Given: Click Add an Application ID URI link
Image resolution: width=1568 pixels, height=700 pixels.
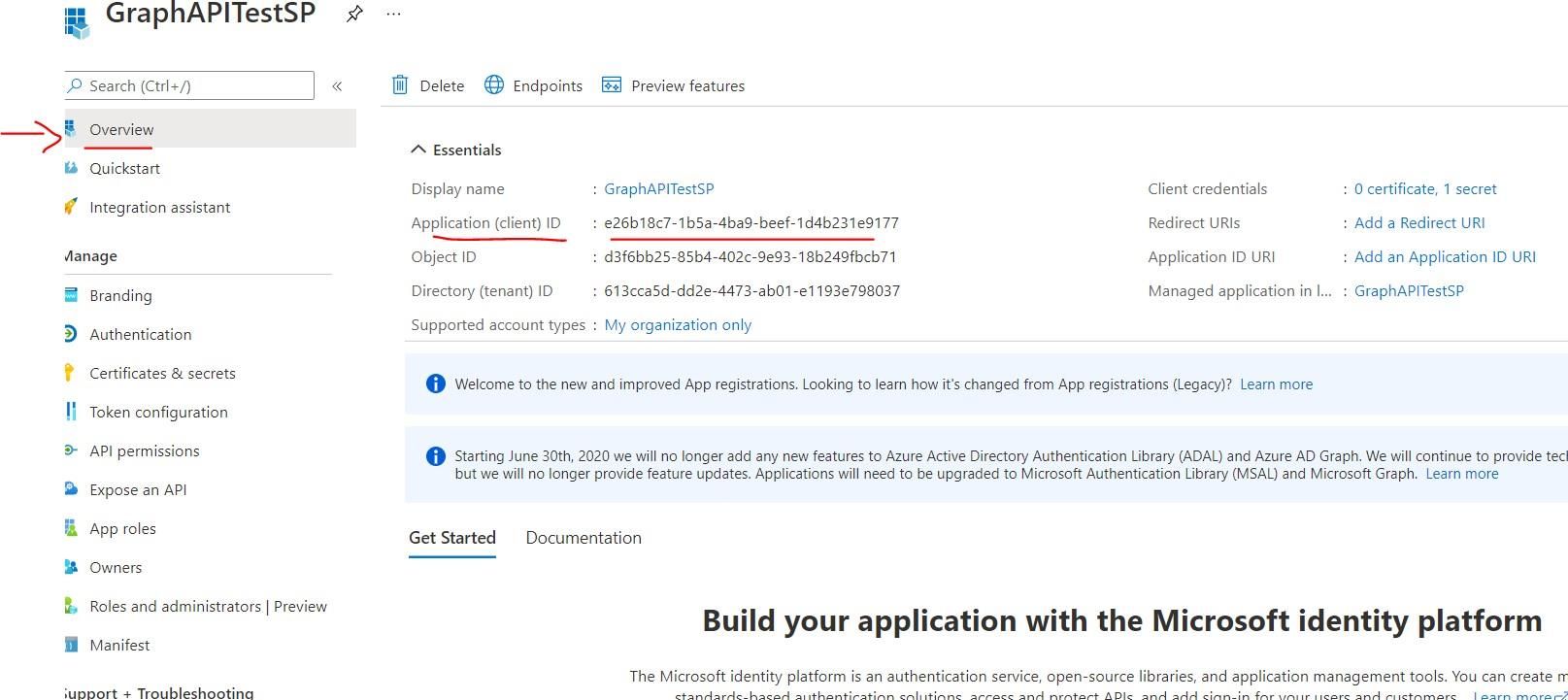Looking at the screenshot, I should (x=1445, y=256).
